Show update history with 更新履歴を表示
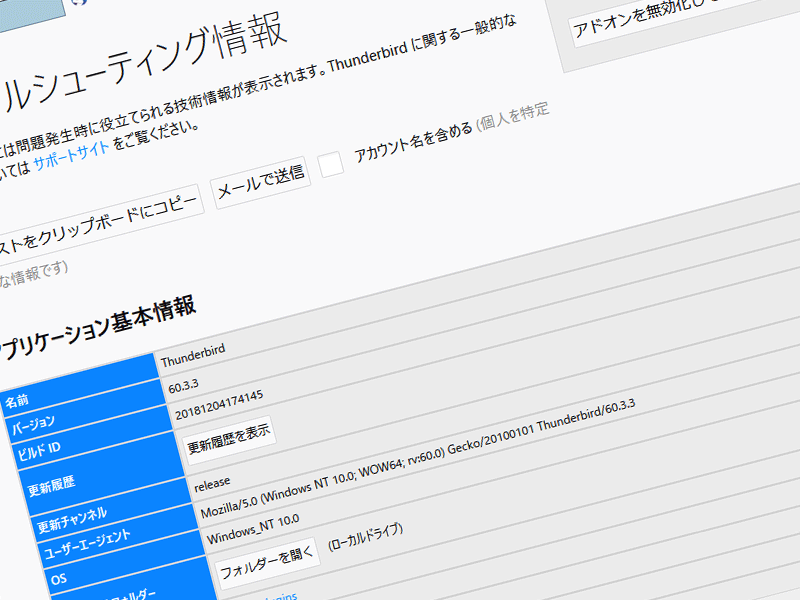 point(229,440)
